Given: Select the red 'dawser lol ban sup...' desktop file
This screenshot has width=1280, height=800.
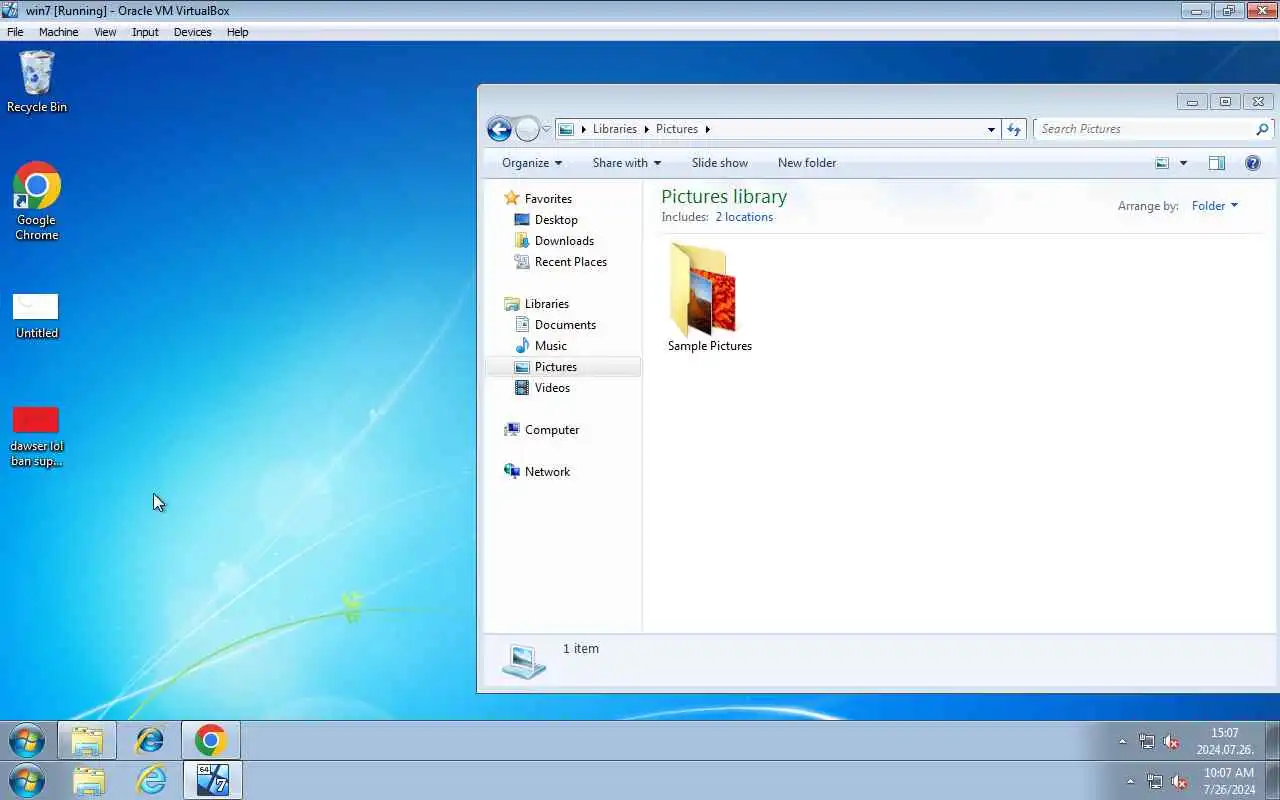Looking at the screenshot, I should [x=36, y=436].
